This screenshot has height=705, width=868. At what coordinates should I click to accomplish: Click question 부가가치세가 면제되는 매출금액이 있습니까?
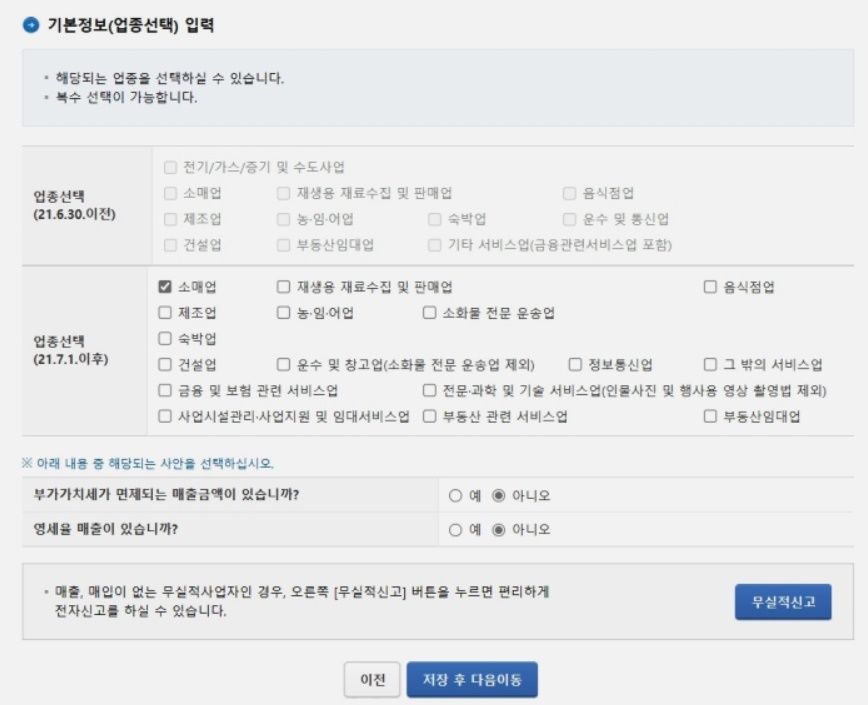click(x=166, y=494)
